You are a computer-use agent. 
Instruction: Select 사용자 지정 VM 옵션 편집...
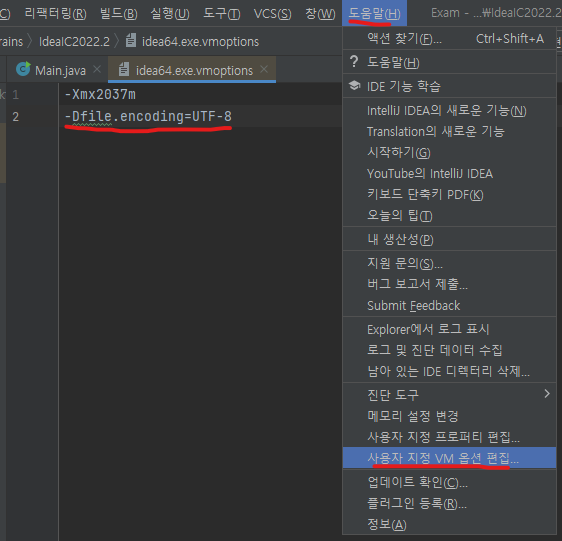[449, 458]
